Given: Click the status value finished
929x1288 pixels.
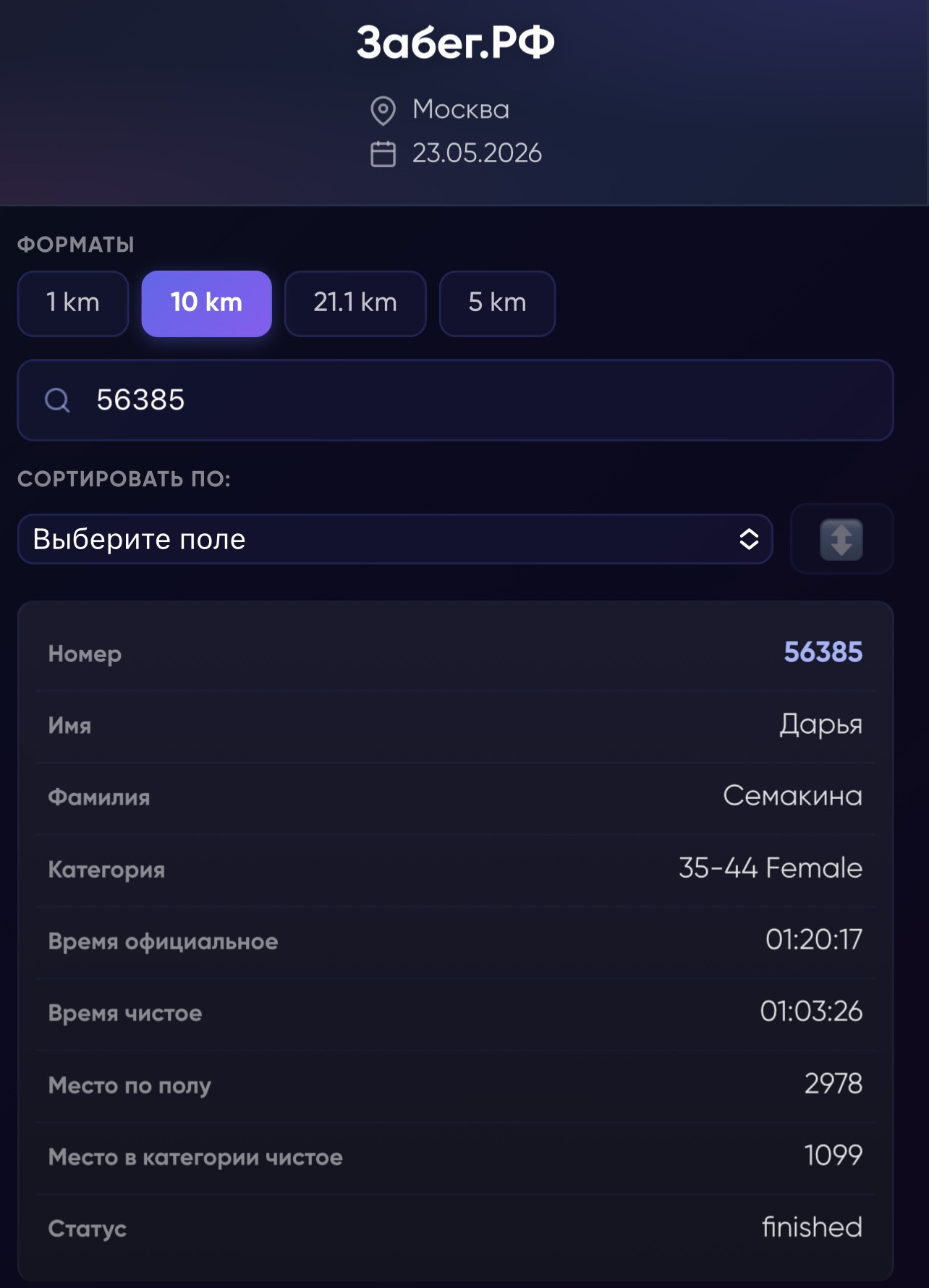Looking at the screenshot, I should point(813,1227).
